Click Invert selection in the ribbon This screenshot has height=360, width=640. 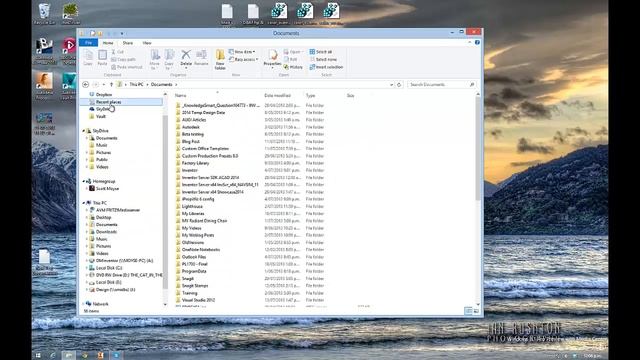[x=327, y=67]
